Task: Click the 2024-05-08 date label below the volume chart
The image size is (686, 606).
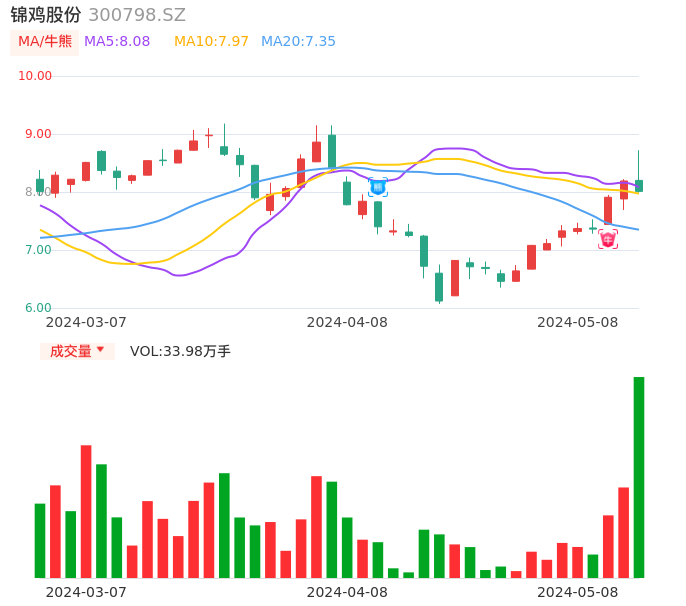Action: pyautogui.click(x=577, y=591)
